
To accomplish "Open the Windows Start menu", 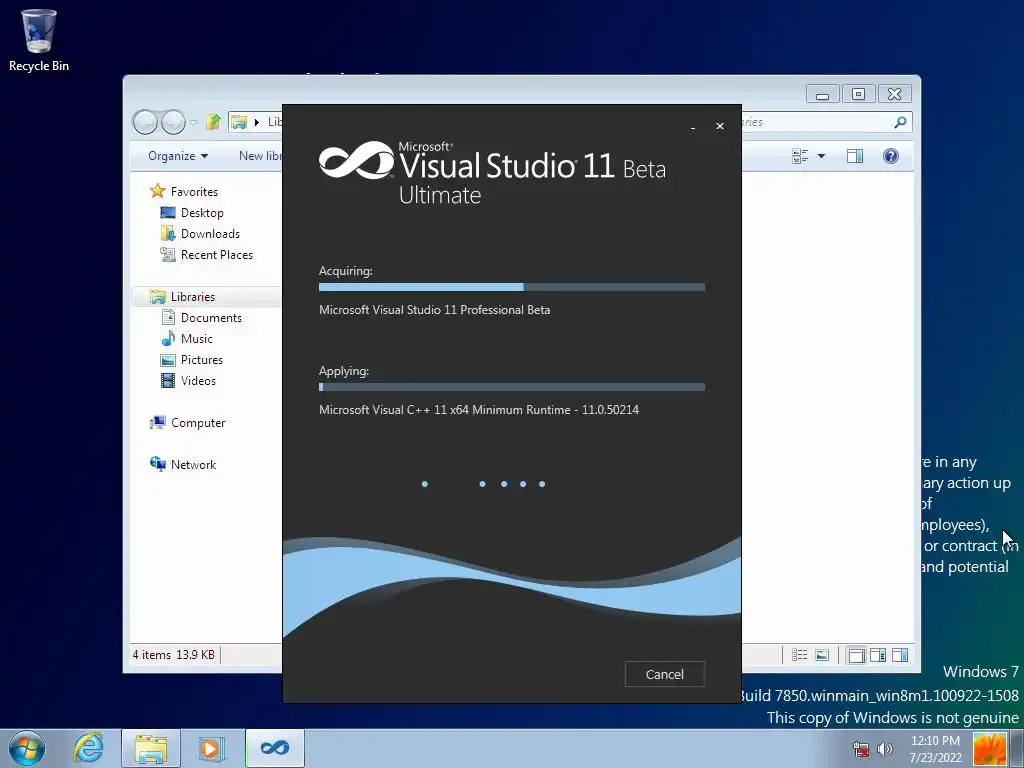I will [x=27, y=748].
